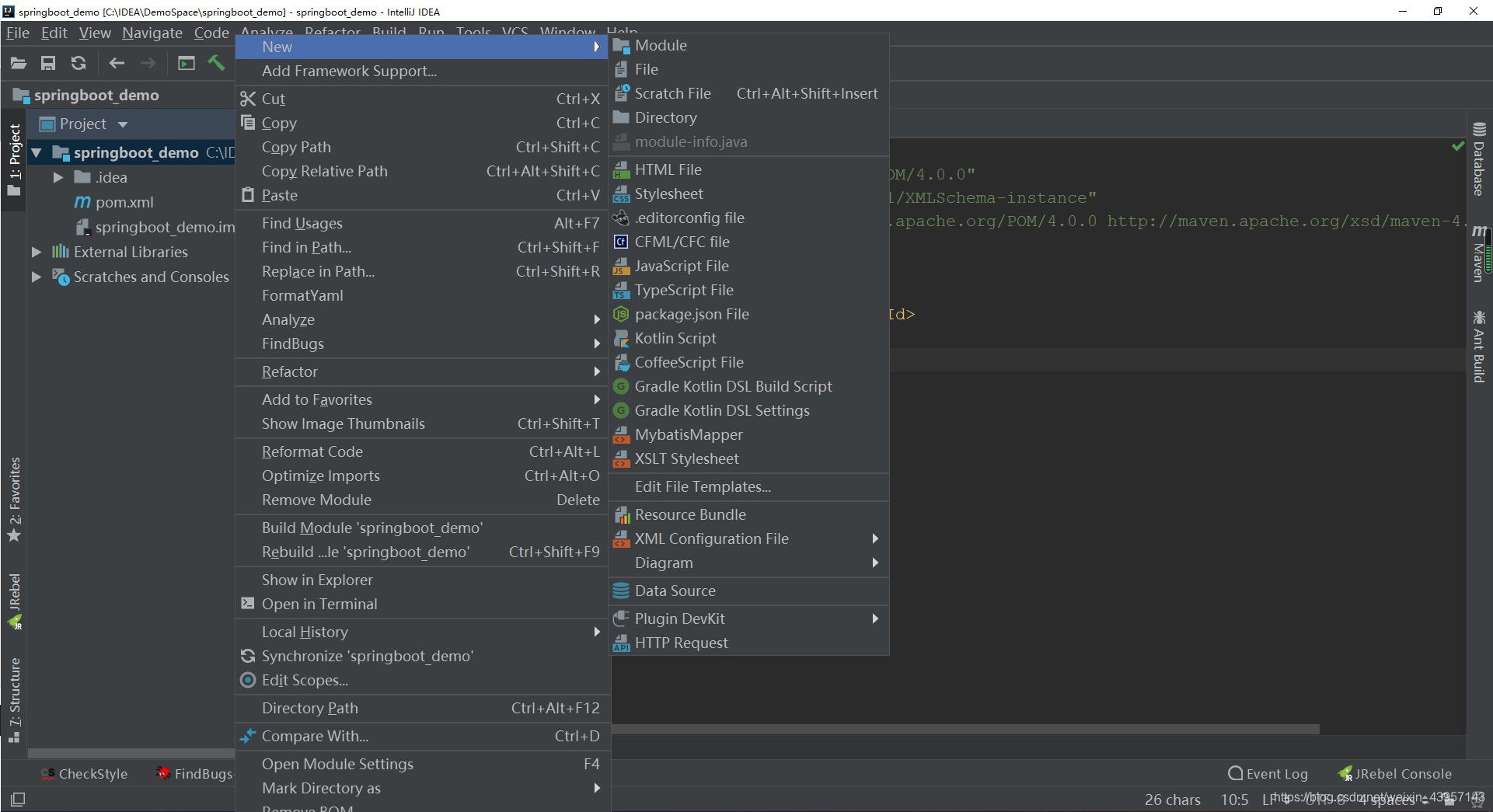Click the Forward navigation arrow icon
Image resolution: width=1493 pixels, height=812 pixels.
pyautogui.click(x=148, y=64)
